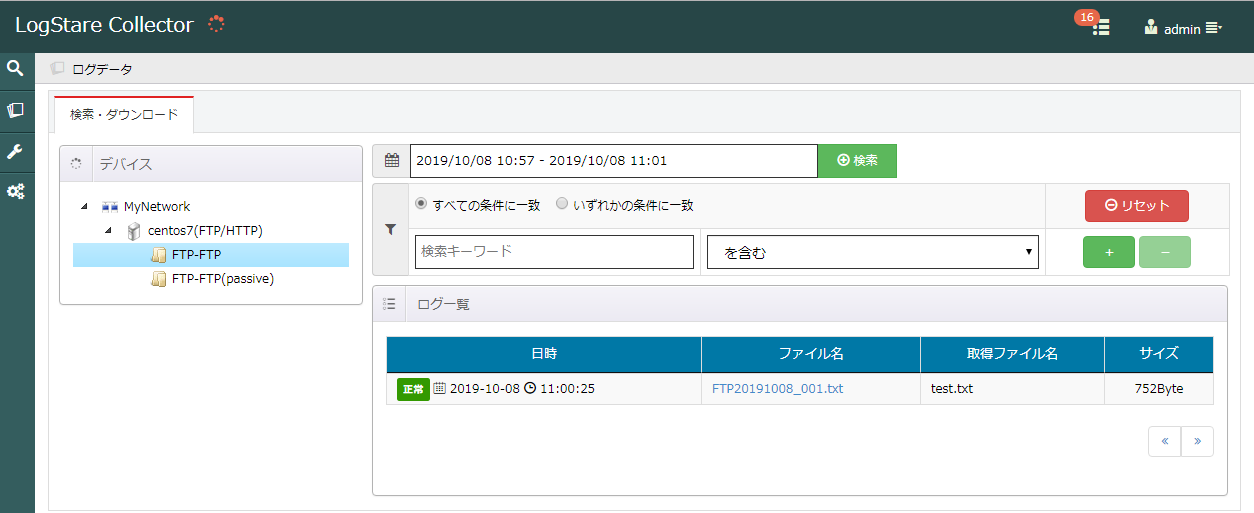Open the を含む condition dropdown
The height and width of the screenshot is (513, 1254).
[873, 253]
